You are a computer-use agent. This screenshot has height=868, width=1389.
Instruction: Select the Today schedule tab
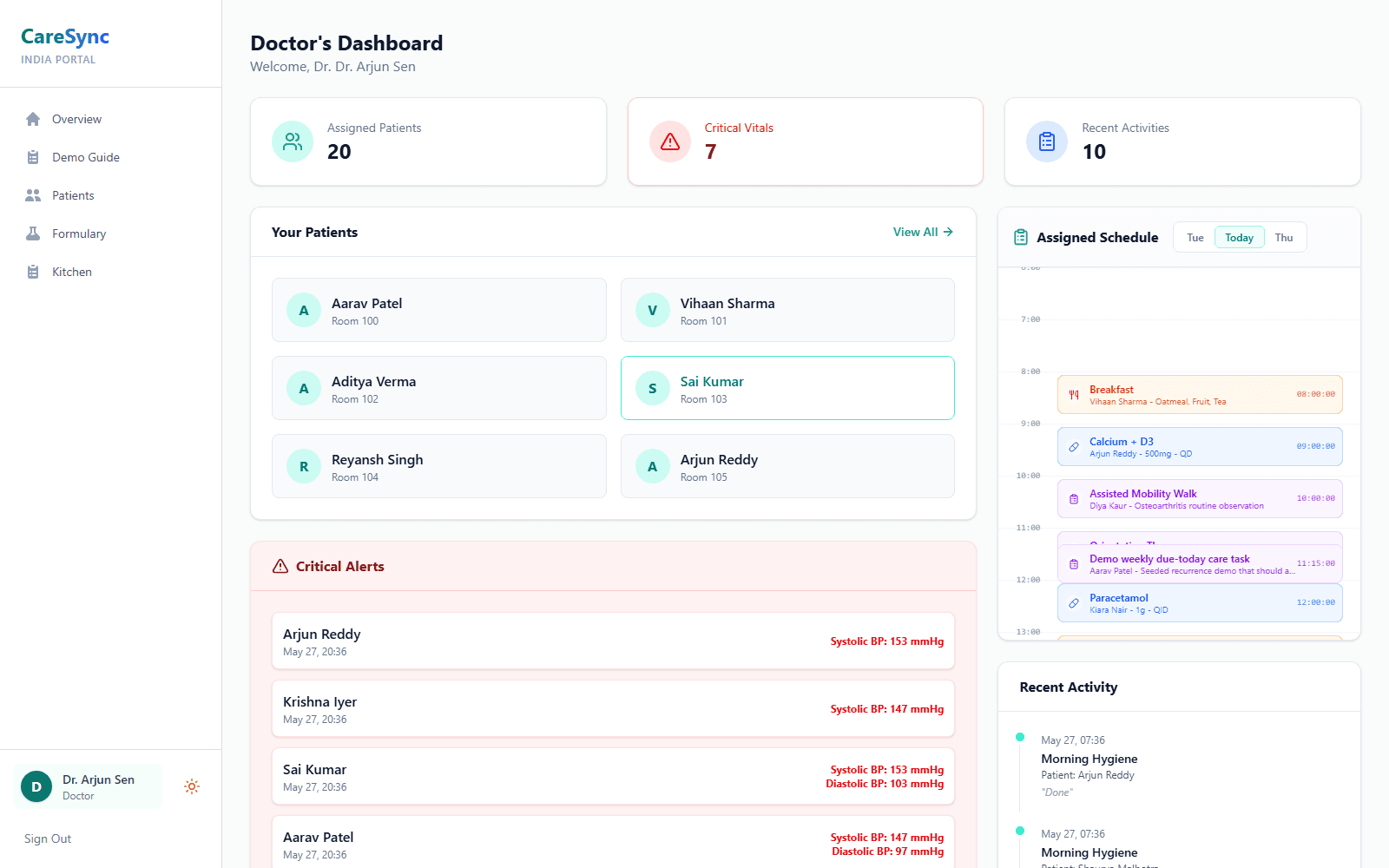click(x=1239, y=238)
